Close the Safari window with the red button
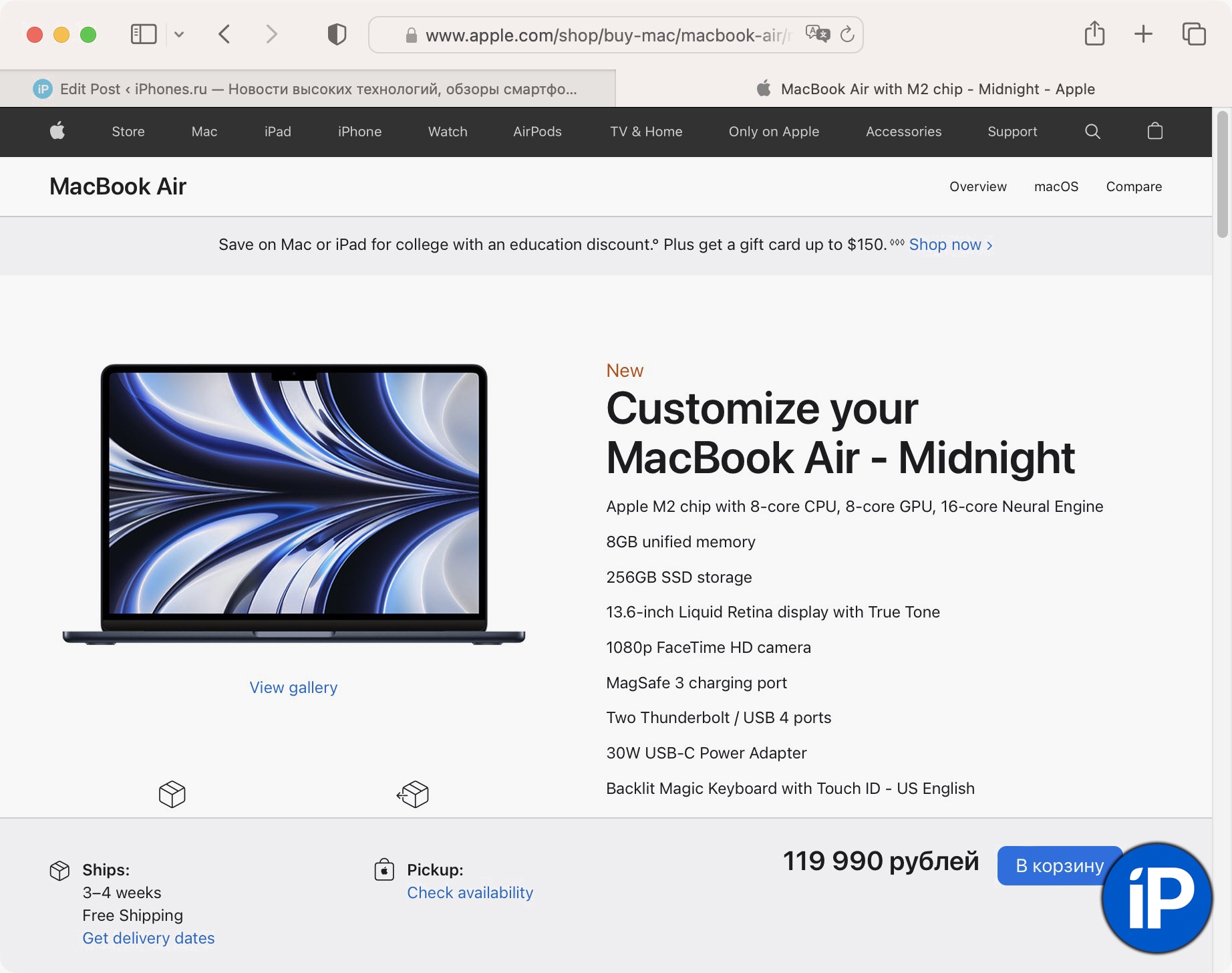1232x973 pixels. (35, 35)
